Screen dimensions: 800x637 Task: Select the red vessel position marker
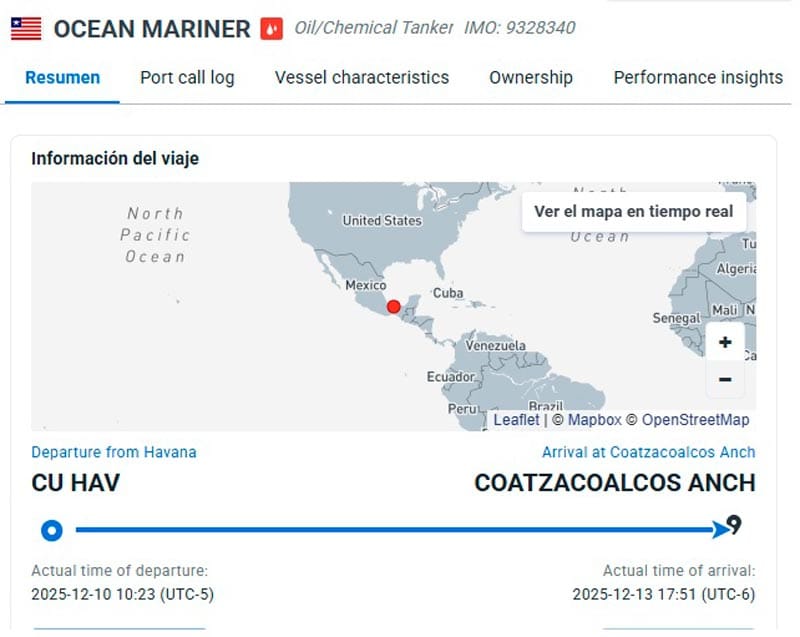[394, 307]
